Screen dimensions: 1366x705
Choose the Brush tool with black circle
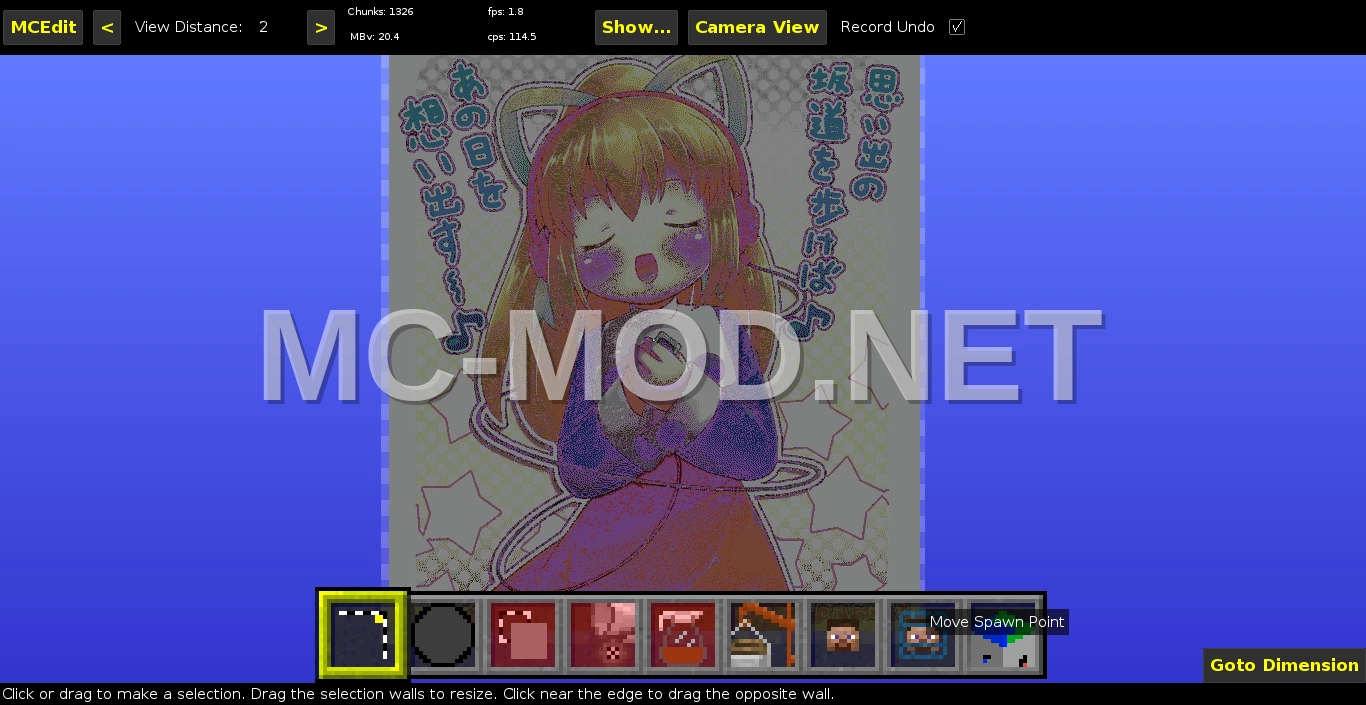(443, 634)
